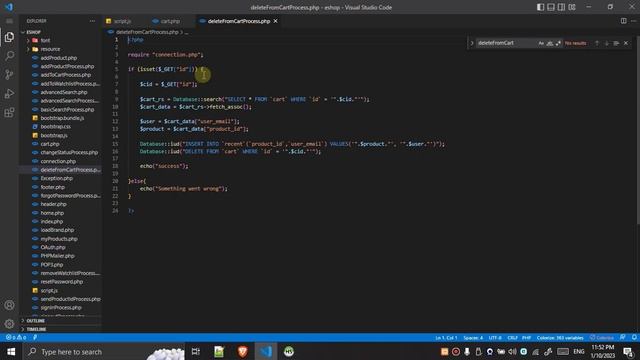Screen dimensions: 640x360
Task: Open the Extensions view
Action: (9, 112)
